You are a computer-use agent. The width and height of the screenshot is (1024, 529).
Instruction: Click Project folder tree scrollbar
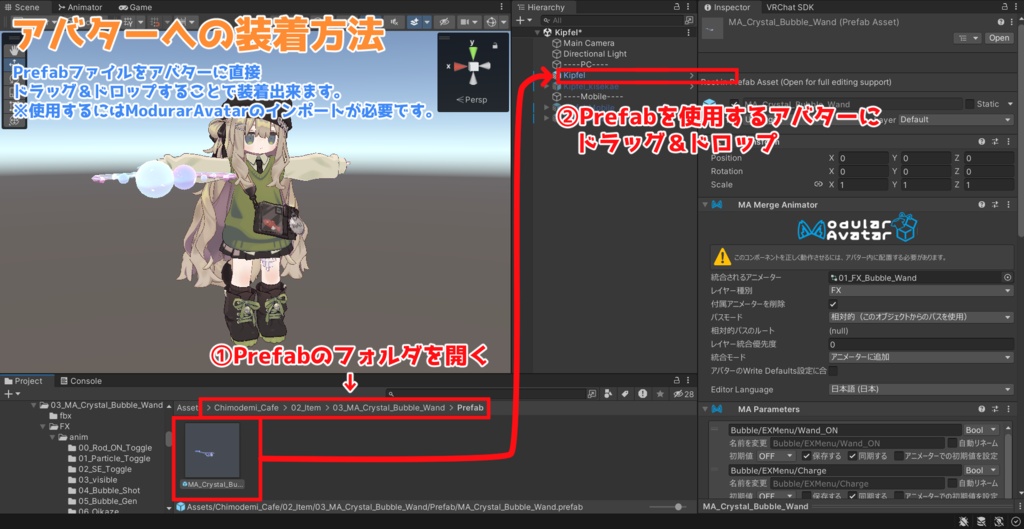168,439
